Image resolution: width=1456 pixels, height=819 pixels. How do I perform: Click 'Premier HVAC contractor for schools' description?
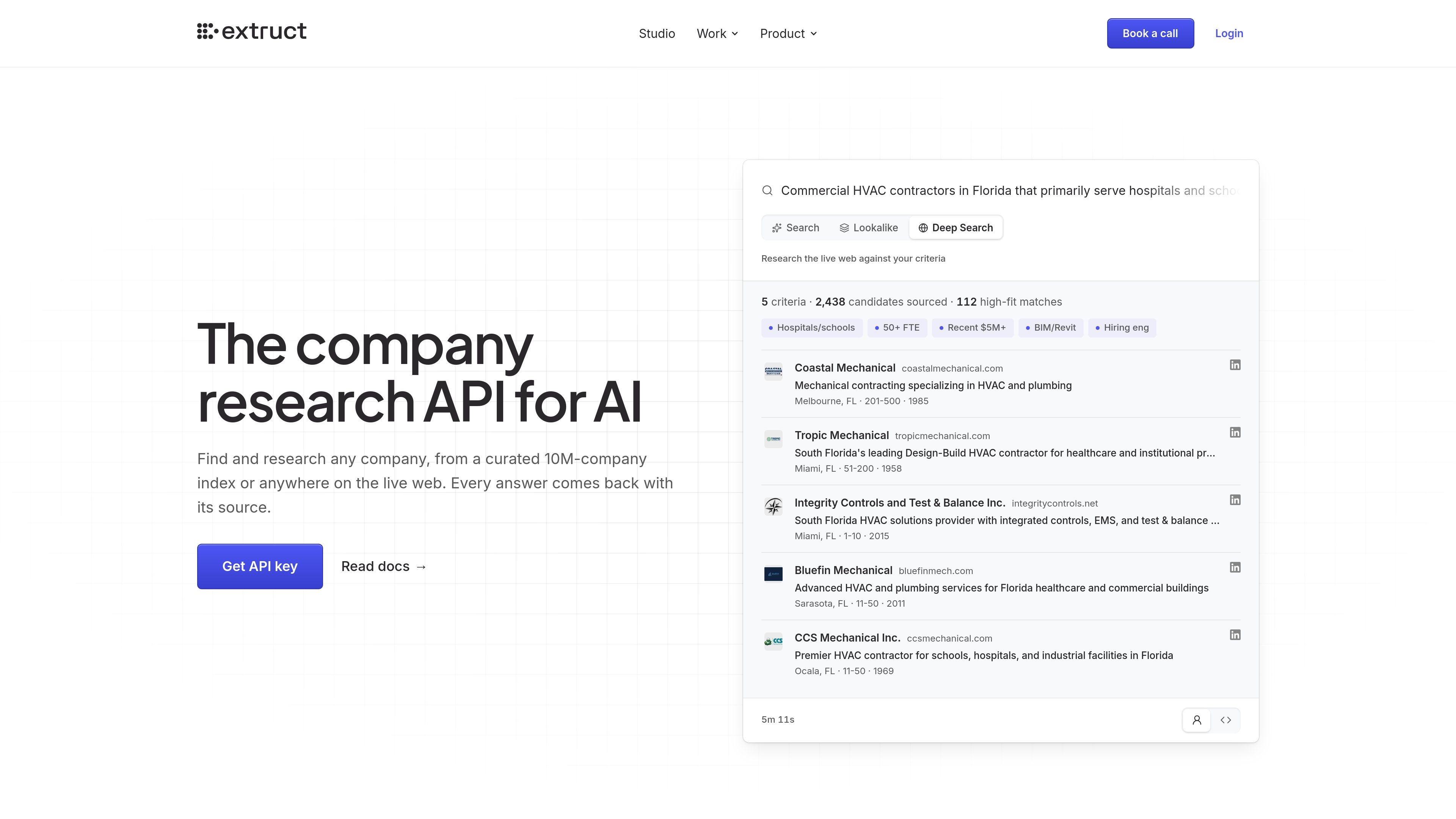pos(984,656)
